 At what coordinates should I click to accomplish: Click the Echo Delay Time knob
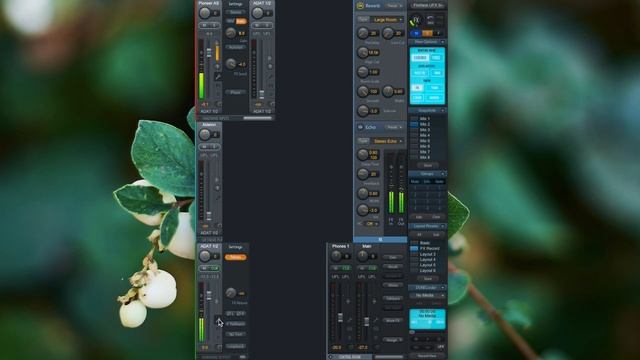pyautogui.click(x=362, y=154)
